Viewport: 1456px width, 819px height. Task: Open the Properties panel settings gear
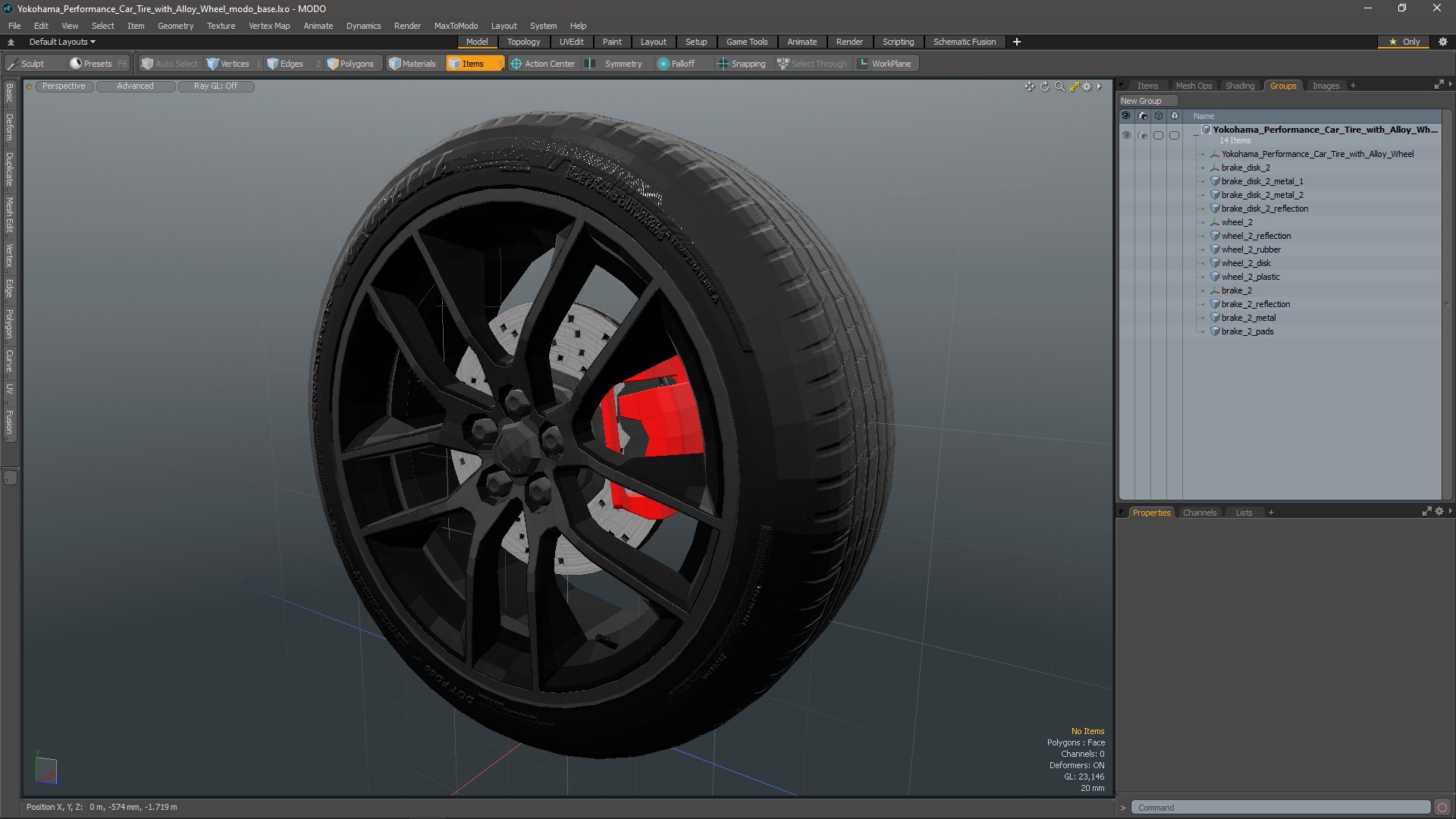pos(1439,512)
